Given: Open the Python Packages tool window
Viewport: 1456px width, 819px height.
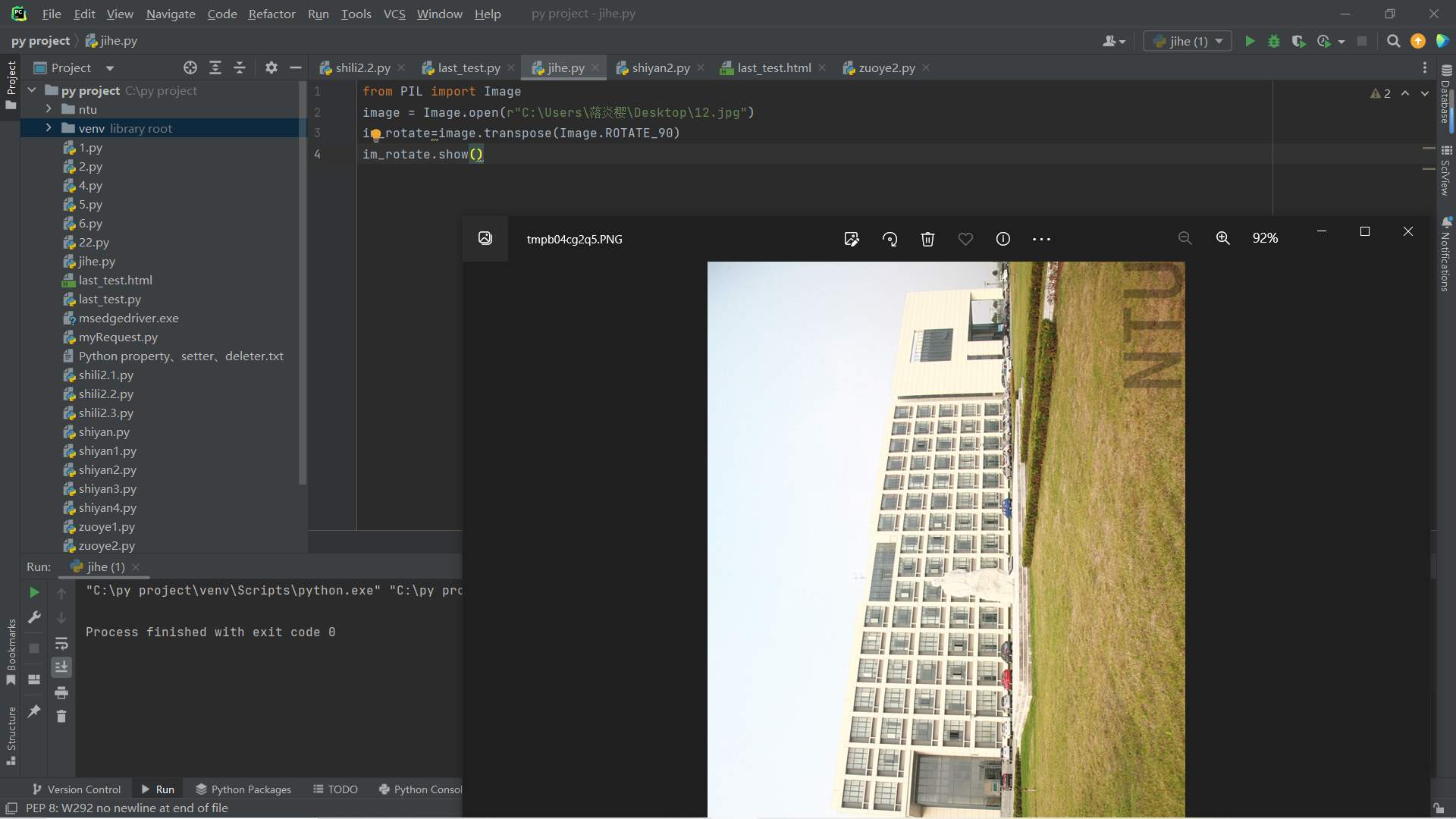Looking at the screenshot, I should 251,789.
